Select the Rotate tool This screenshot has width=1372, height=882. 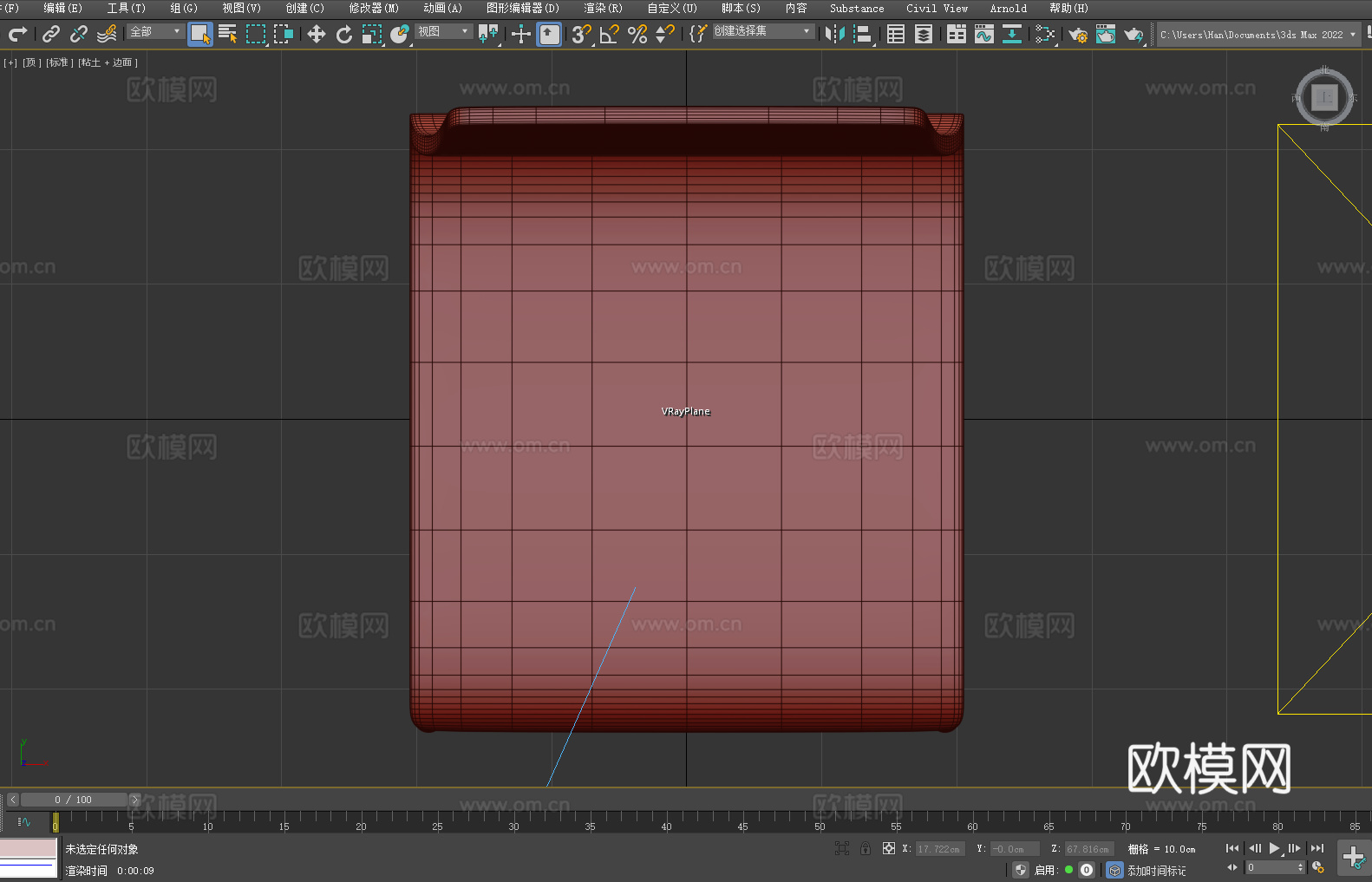click(344, 34)
